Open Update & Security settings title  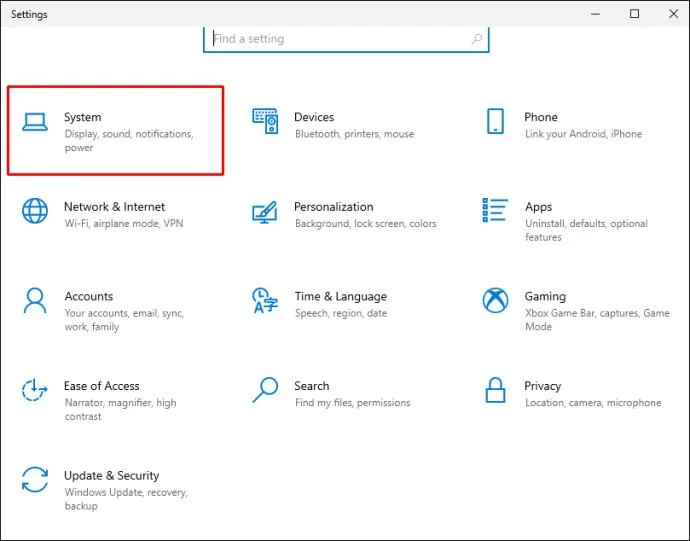click(112, 476)
